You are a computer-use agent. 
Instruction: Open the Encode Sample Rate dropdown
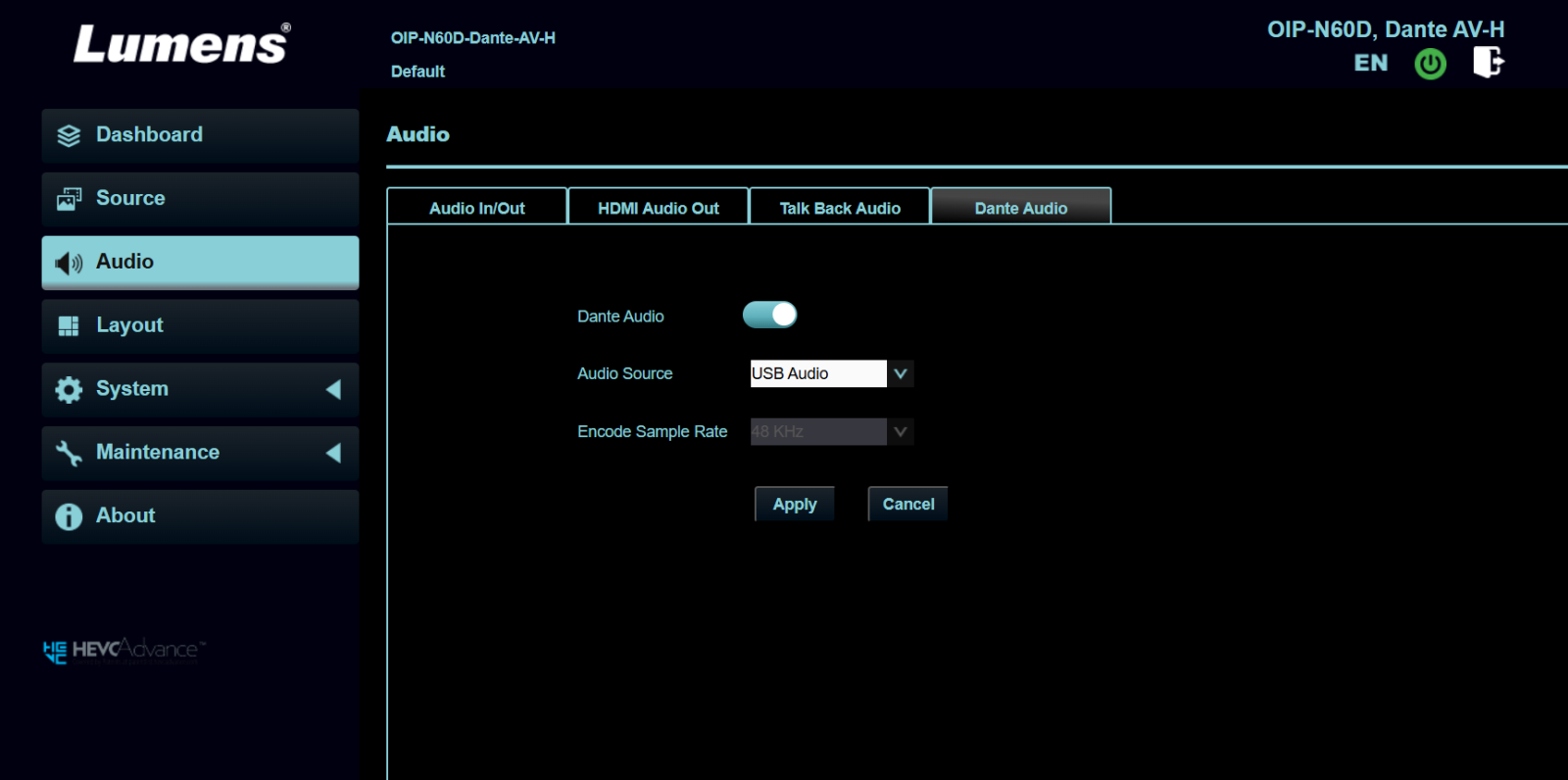pos(831,431)
